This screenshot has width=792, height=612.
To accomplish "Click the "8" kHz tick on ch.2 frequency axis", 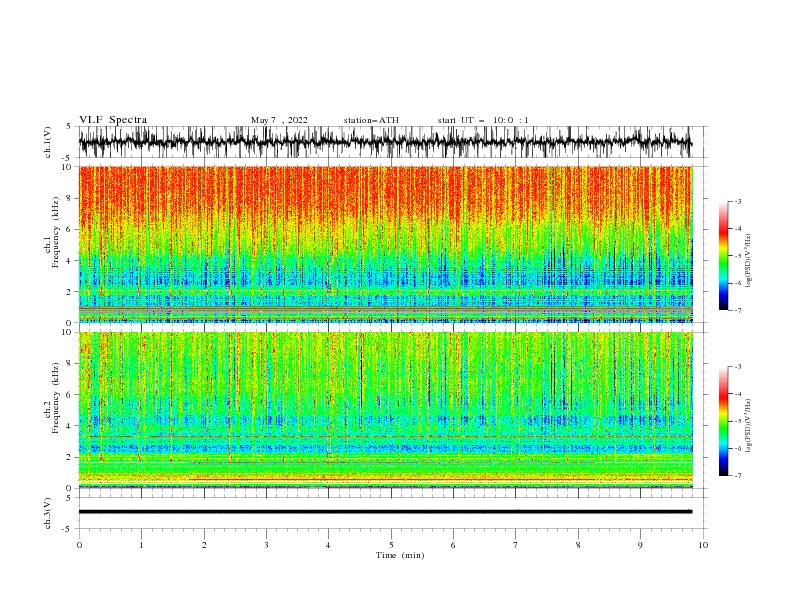I will pos(69,364).
